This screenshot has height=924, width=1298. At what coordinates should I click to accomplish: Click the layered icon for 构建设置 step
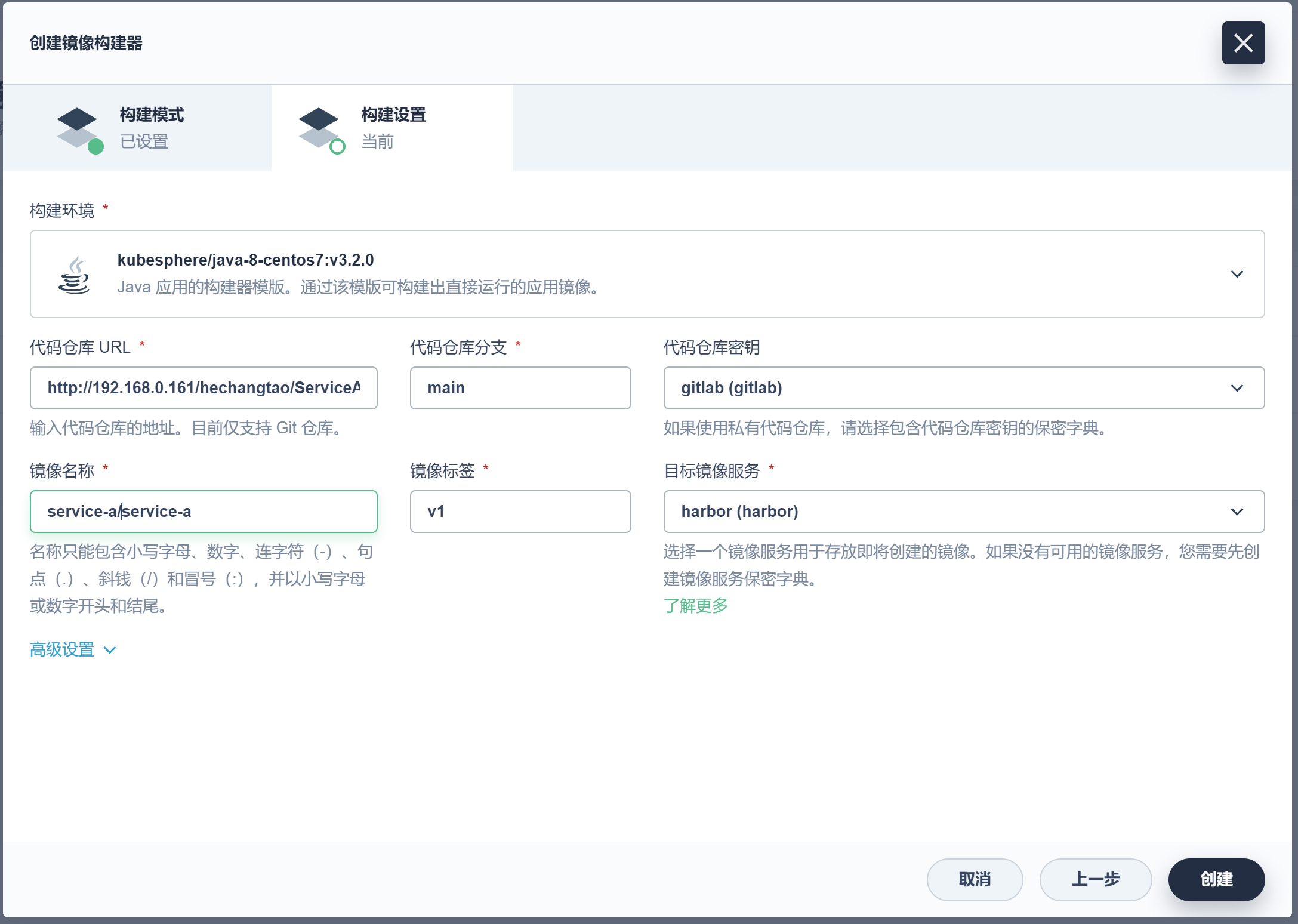319,127
